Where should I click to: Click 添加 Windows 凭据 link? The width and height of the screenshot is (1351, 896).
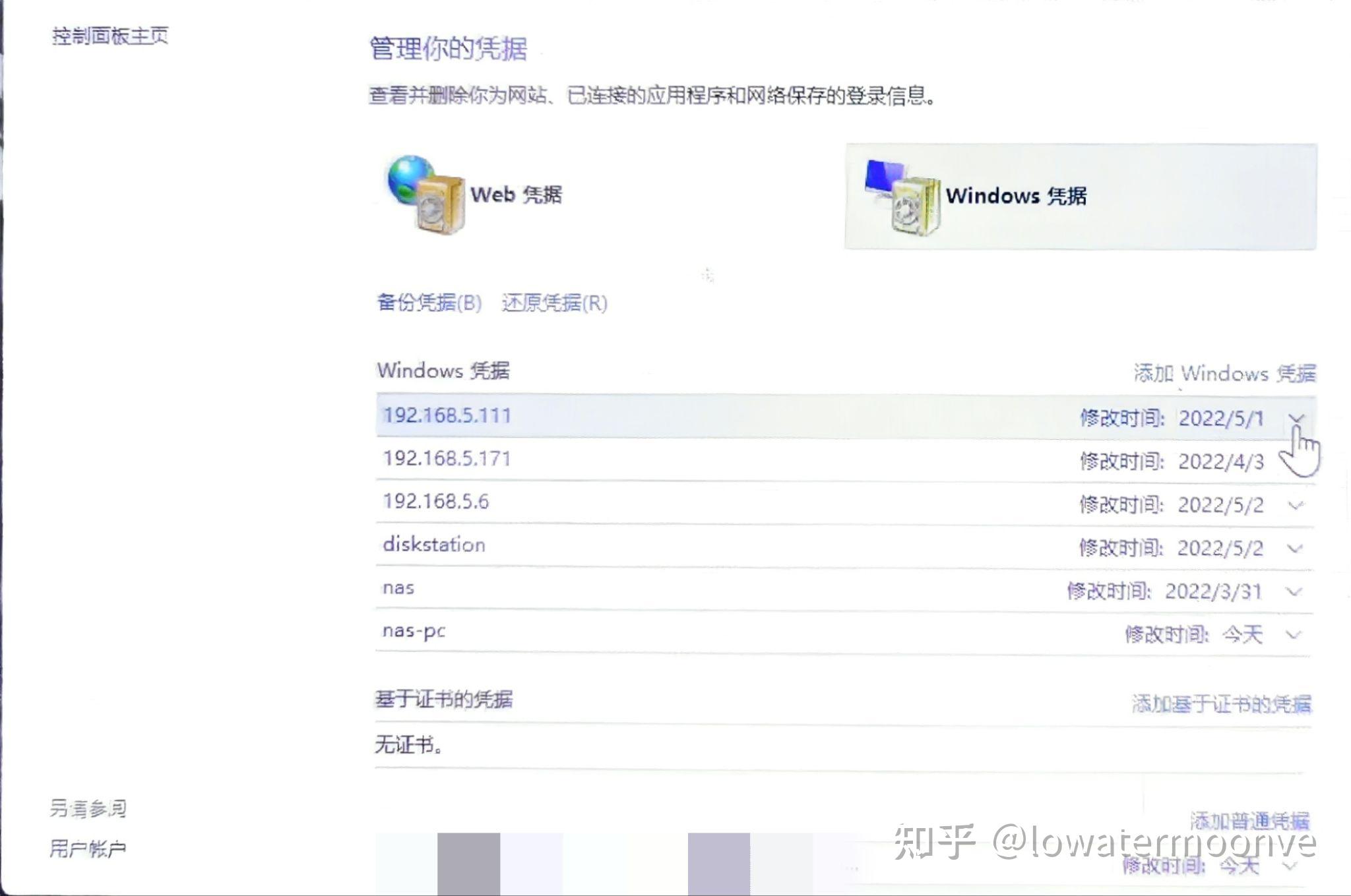pyautogui.click(x=1224, y=373)
